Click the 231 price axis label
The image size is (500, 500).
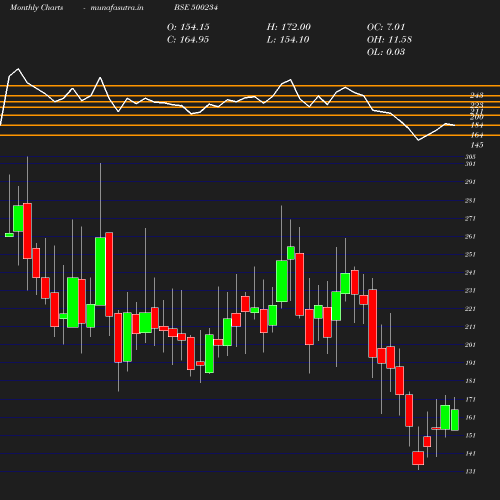(x=470, y=291)
